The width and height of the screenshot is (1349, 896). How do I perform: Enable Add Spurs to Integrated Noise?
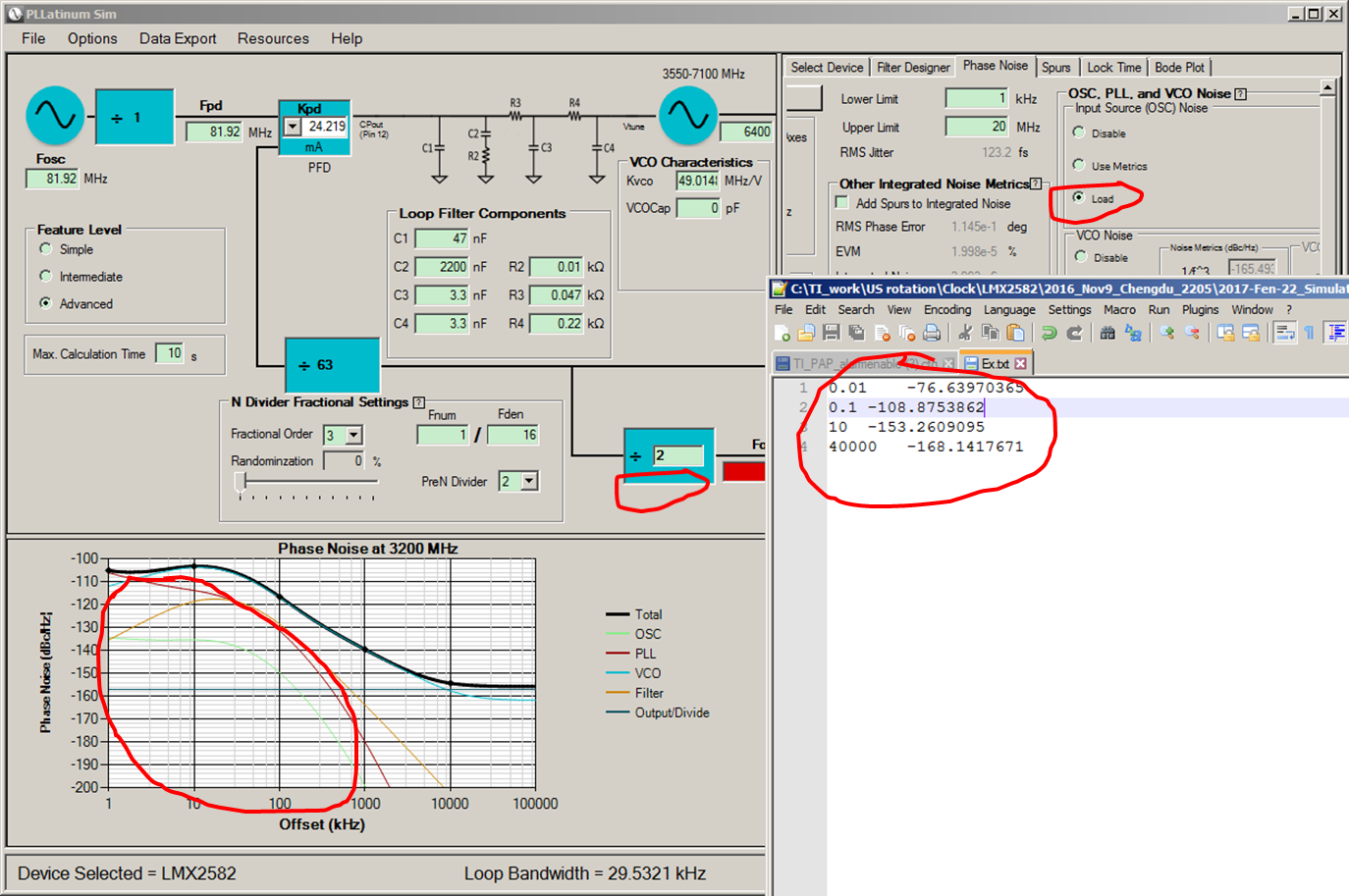pos(841,202)
